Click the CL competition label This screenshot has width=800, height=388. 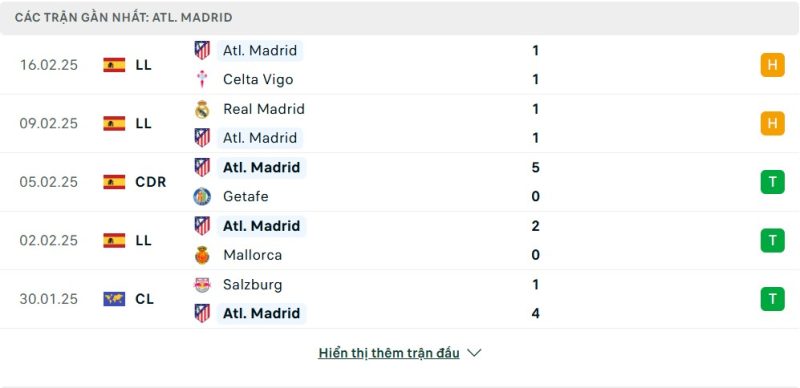pyautogui.click(x=144, y=299)
